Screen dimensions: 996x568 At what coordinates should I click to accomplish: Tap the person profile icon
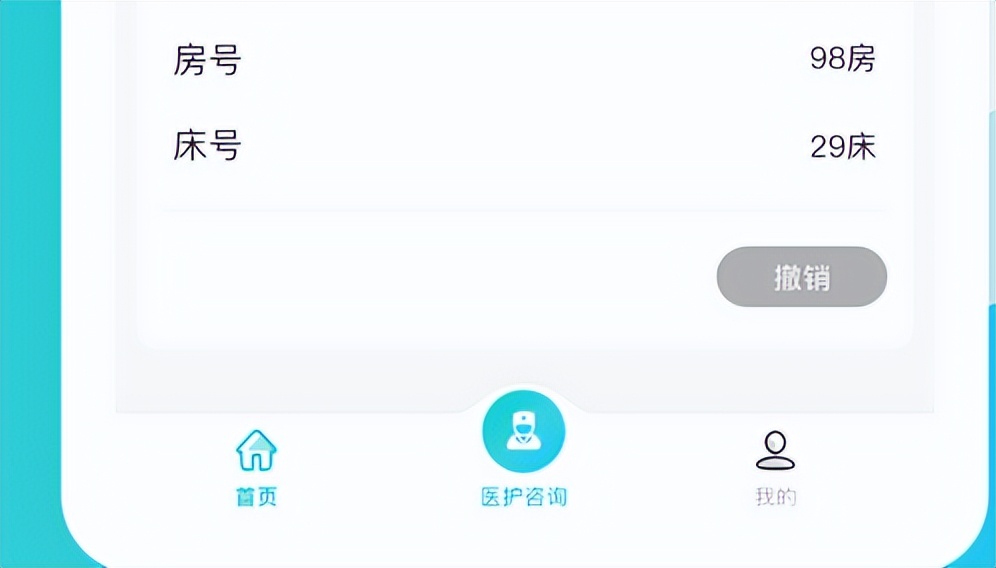[775, 451]
